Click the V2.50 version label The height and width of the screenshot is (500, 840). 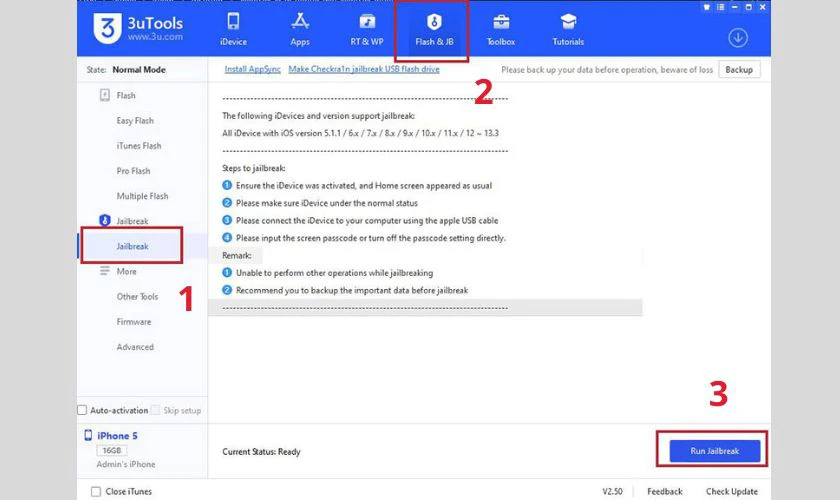(612, 491)
